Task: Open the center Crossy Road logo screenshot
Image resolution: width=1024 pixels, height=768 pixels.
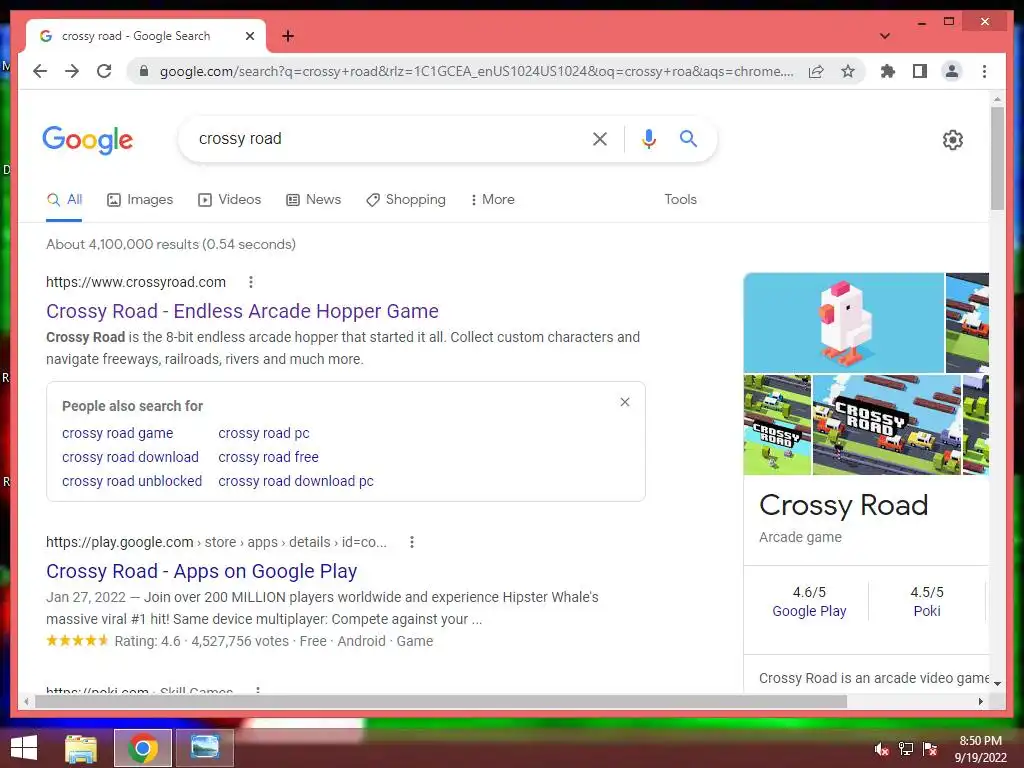Action: pos(886,425)
